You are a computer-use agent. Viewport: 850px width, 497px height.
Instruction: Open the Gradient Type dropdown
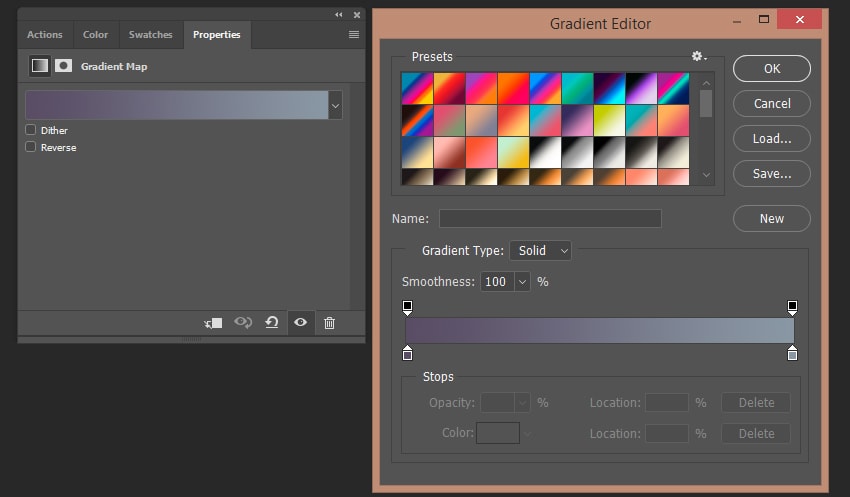540,250
